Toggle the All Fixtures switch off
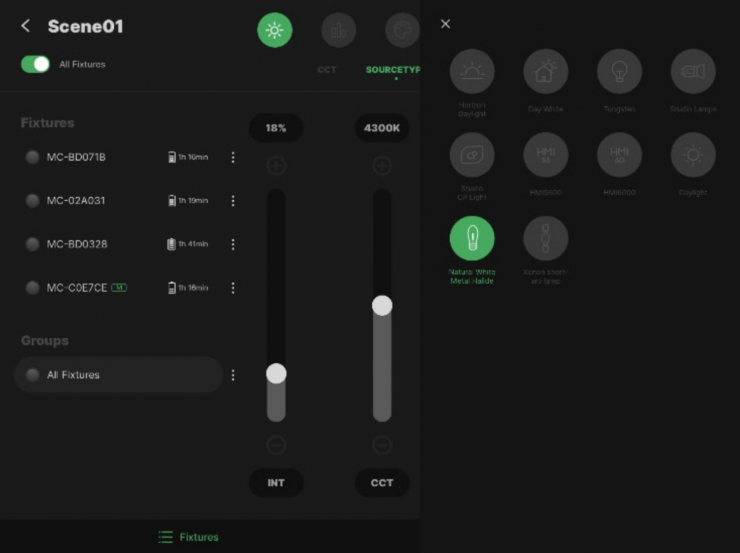 (36, 64)
